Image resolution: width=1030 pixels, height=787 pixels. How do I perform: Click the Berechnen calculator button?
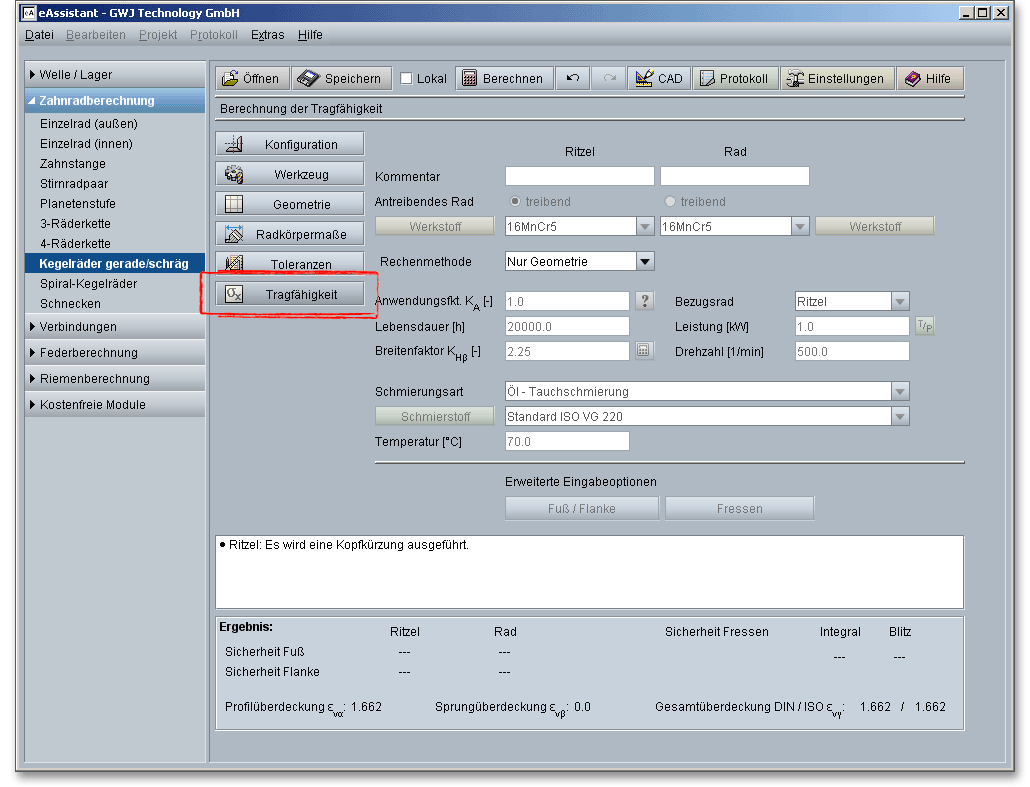point(503,79)
